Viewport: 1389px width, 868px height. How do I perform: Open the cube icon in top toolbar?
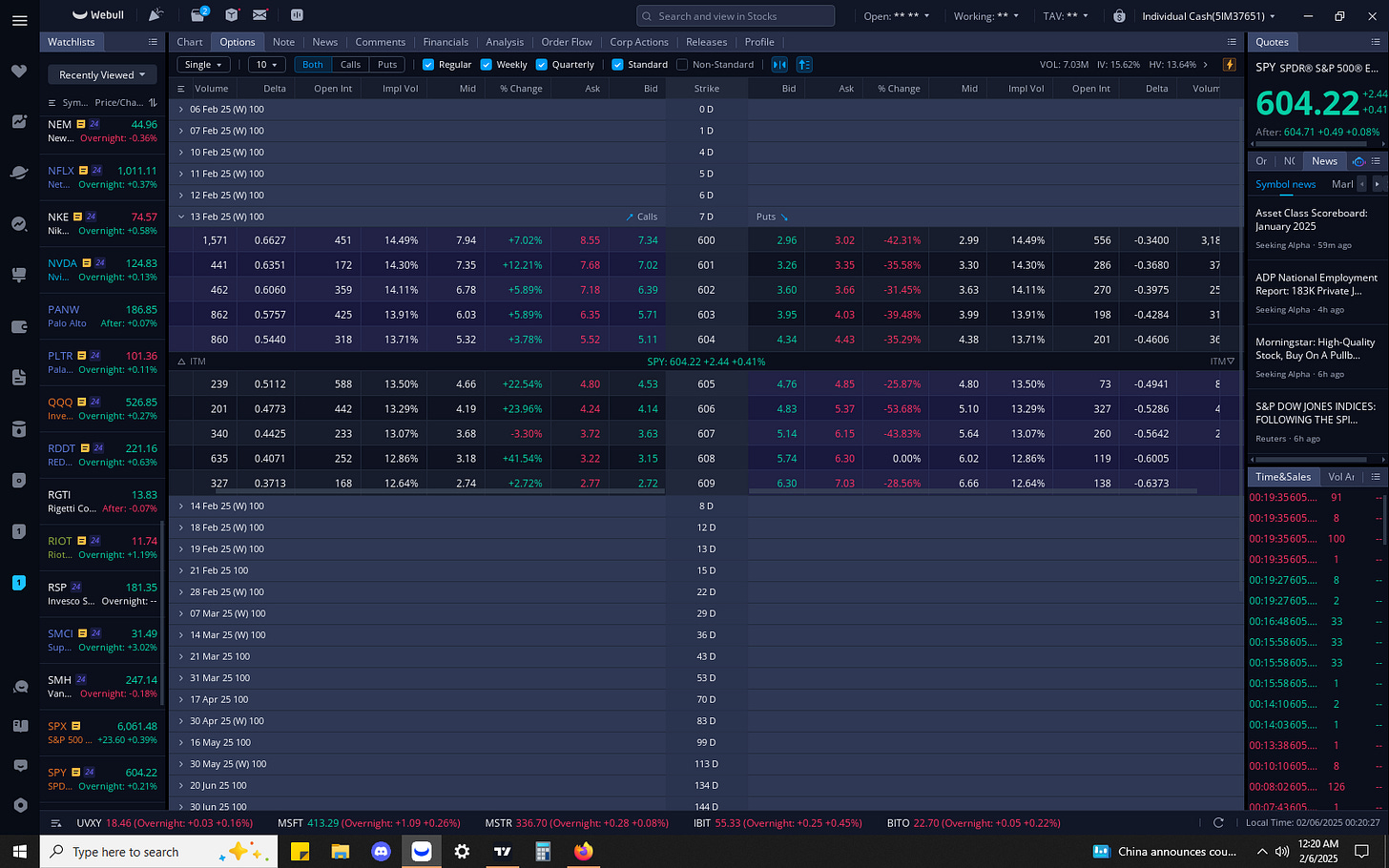click(x=232, y=15)
